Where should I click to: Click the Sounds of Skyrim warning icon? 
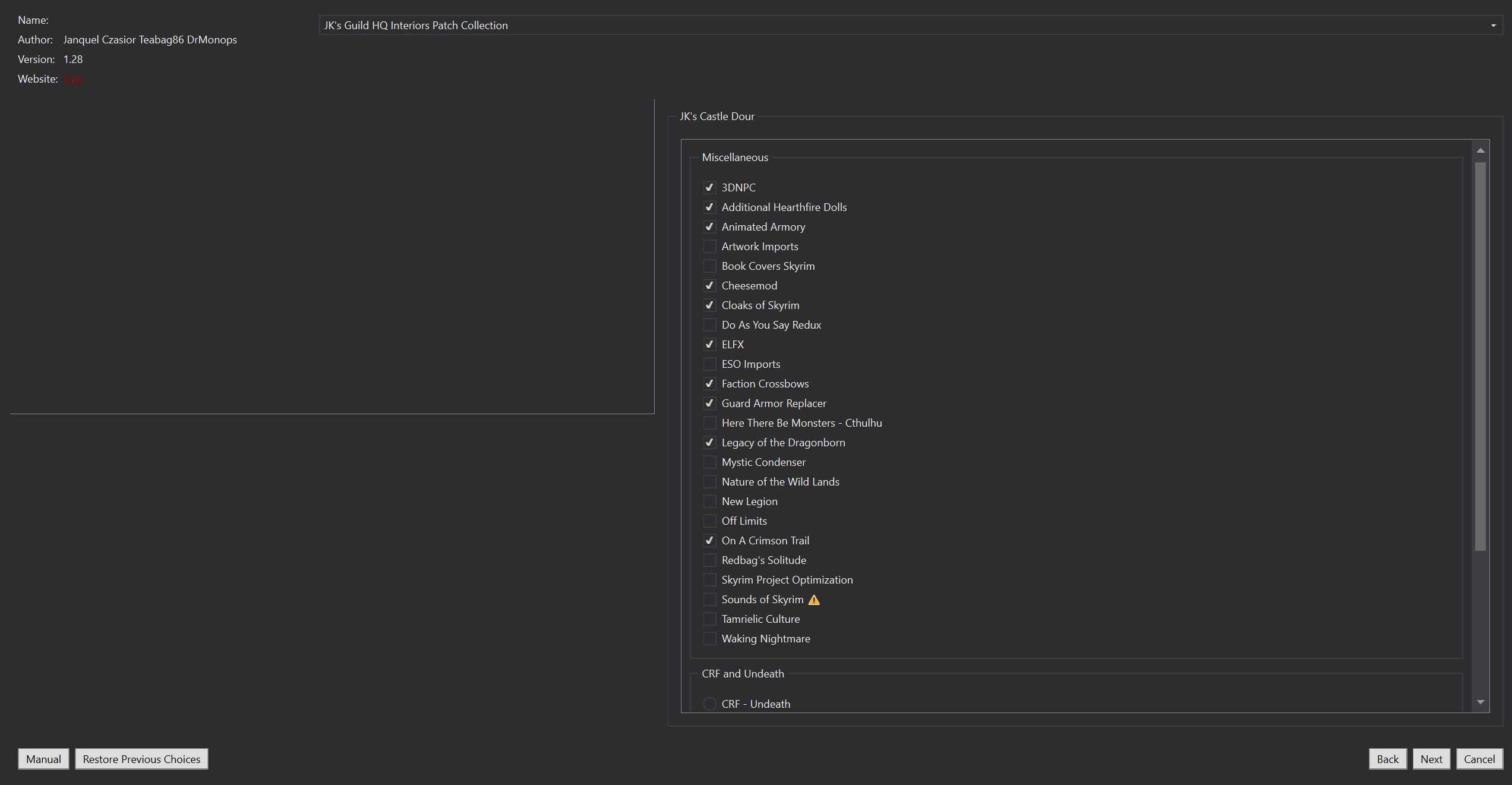814,600
